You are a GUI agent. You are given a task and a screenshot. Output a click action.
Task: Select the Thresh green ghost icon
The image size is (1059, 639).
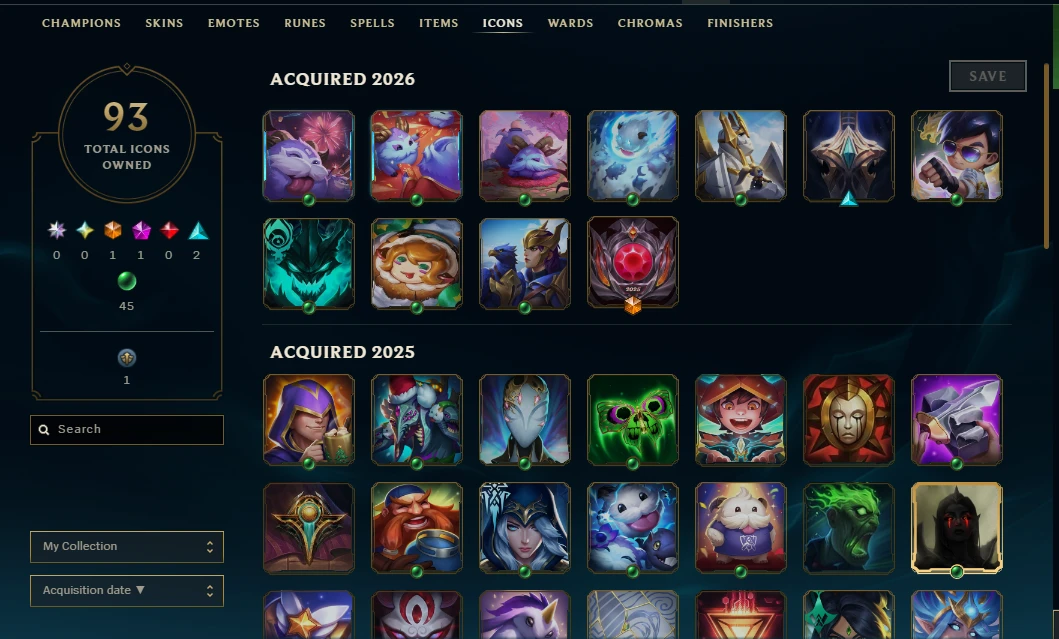point(309,263)
